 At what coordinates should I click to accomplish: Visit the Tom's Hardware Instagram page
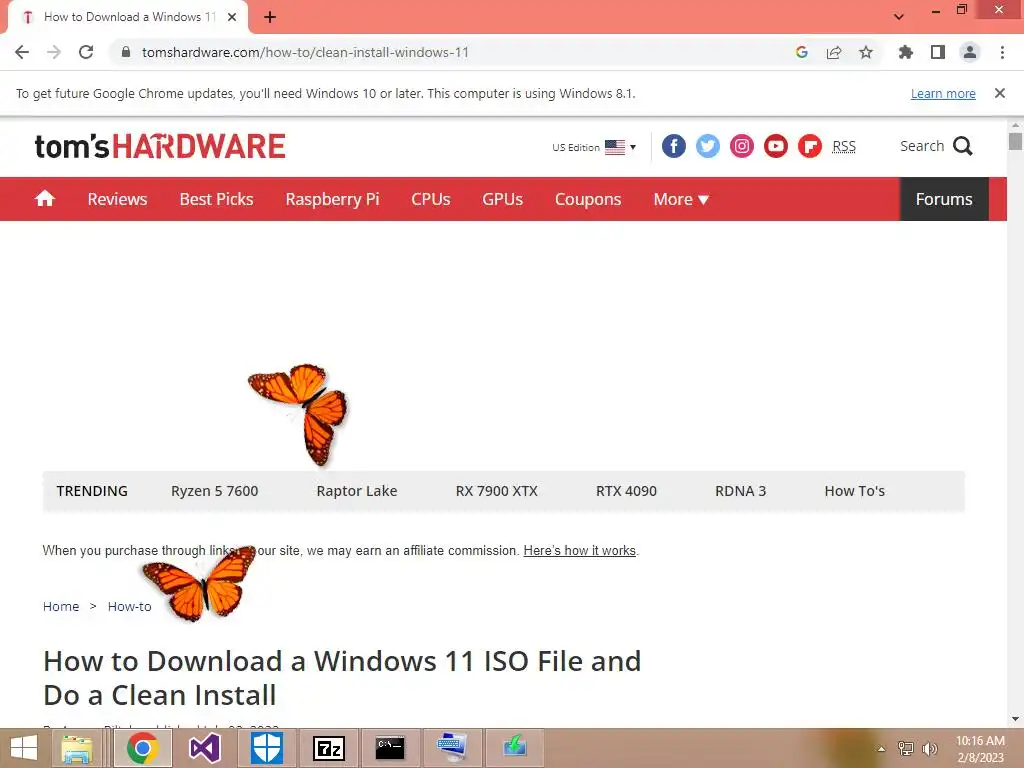pos(742,146)
